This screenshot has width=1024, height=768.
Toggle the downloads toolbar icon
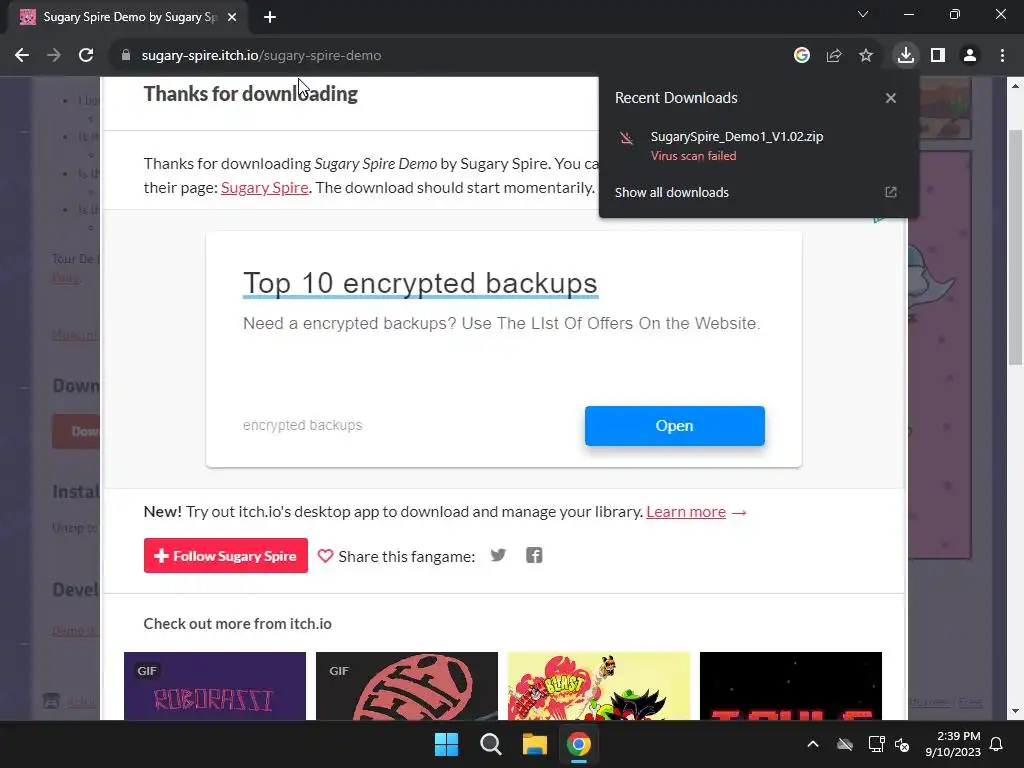[x=906, y=56]
